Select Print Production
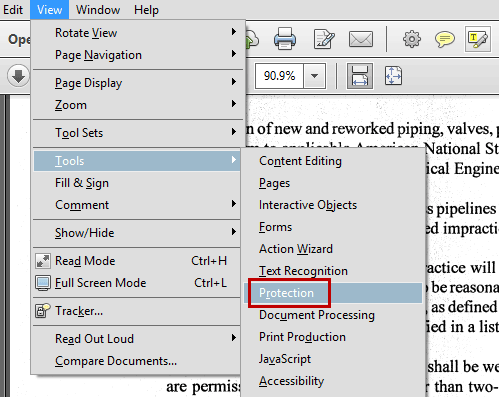499x397 pixels. tap(333, 337)
